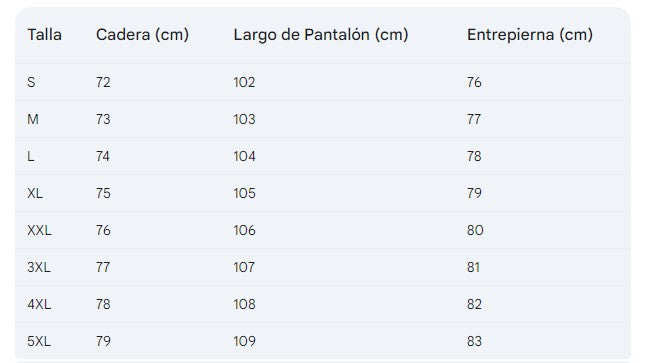The width and height of the screenshot is (647, 363).
Task: Select hip value 75 in XL row
Action: pyautogui.click(x=103, y=193)
